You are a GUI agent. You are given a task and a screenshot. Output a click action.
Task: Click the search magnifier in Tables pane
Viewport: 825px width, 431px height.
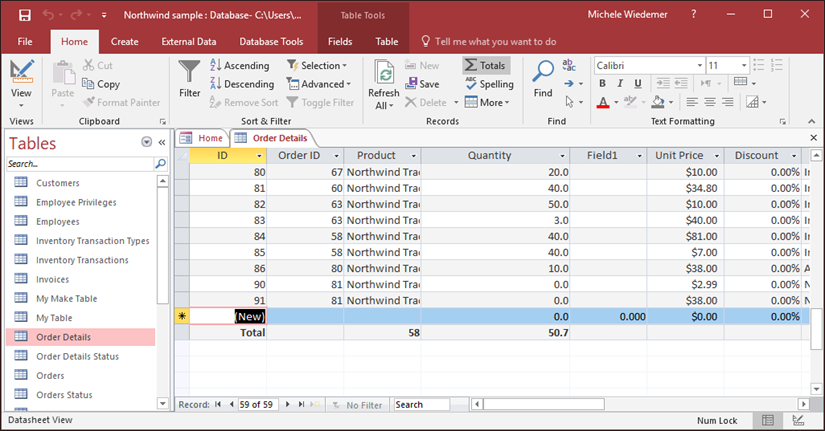pyautogui.click(x=160, y=164)
